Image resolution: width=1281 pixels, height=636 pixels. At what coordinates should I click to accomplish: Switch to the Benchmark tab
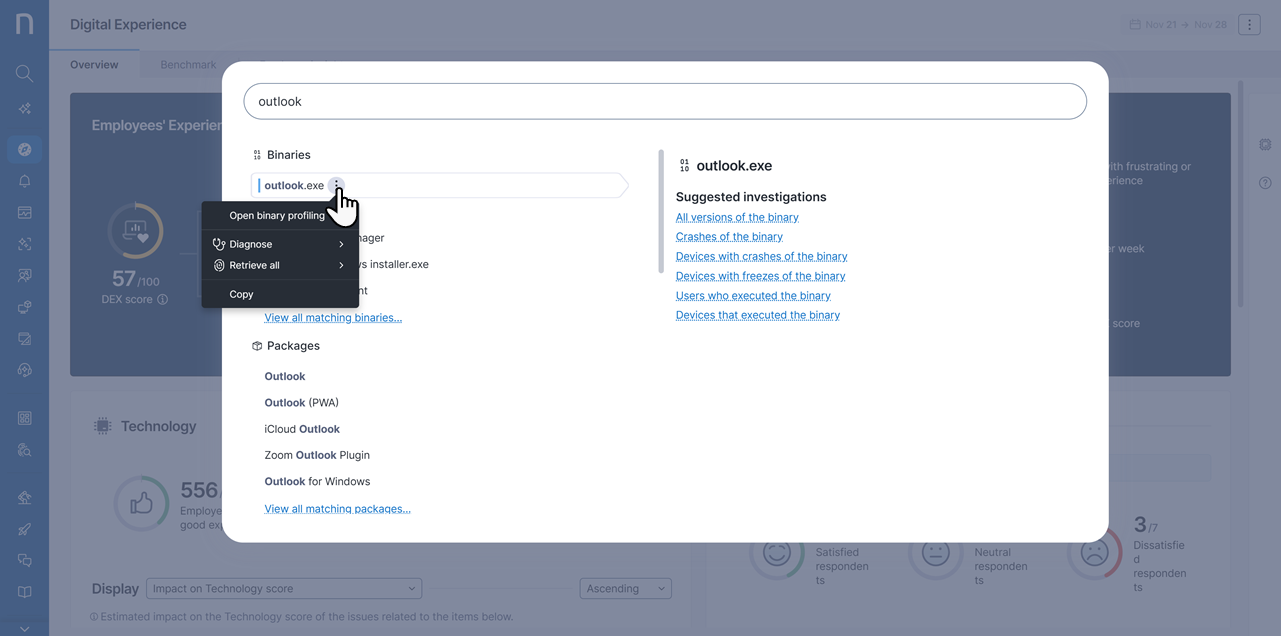tap(188, 65)
